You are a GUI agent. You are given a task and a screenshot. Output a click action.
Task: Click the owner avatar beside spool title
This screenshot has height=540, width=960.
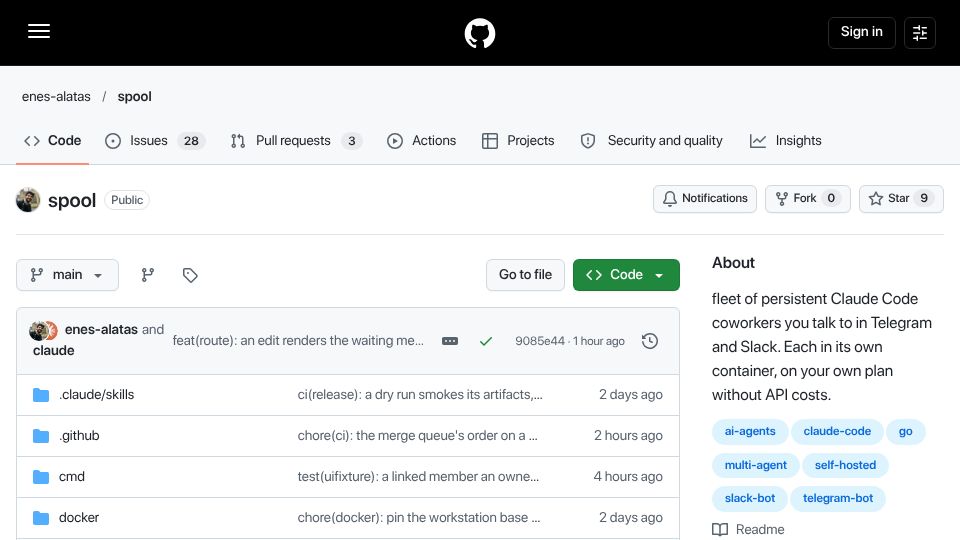click(28, 200)
